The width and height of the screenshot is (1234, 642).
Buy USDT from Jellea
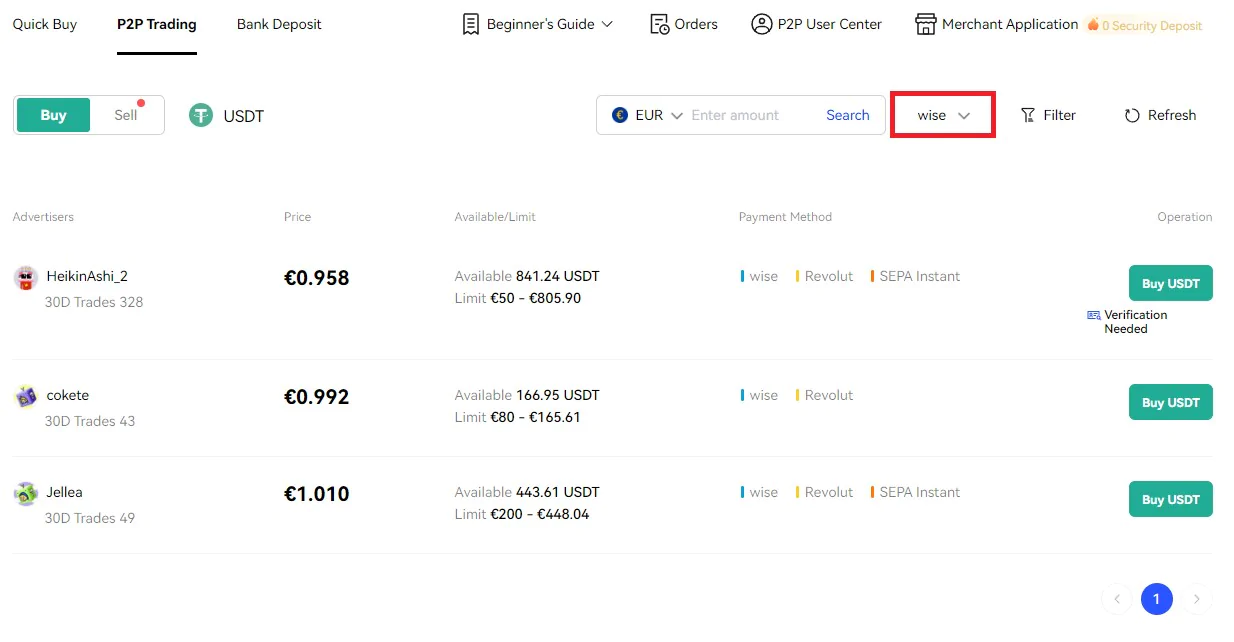1171,499
